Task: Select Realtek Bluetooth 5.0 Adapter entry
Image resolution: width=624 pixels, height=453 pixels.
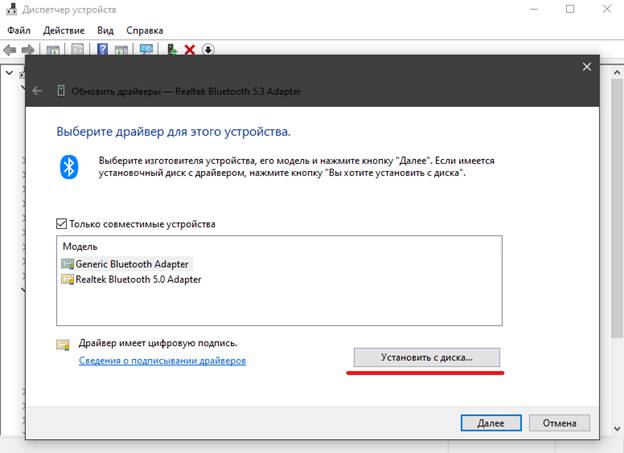Action: (x=131, y=279)
